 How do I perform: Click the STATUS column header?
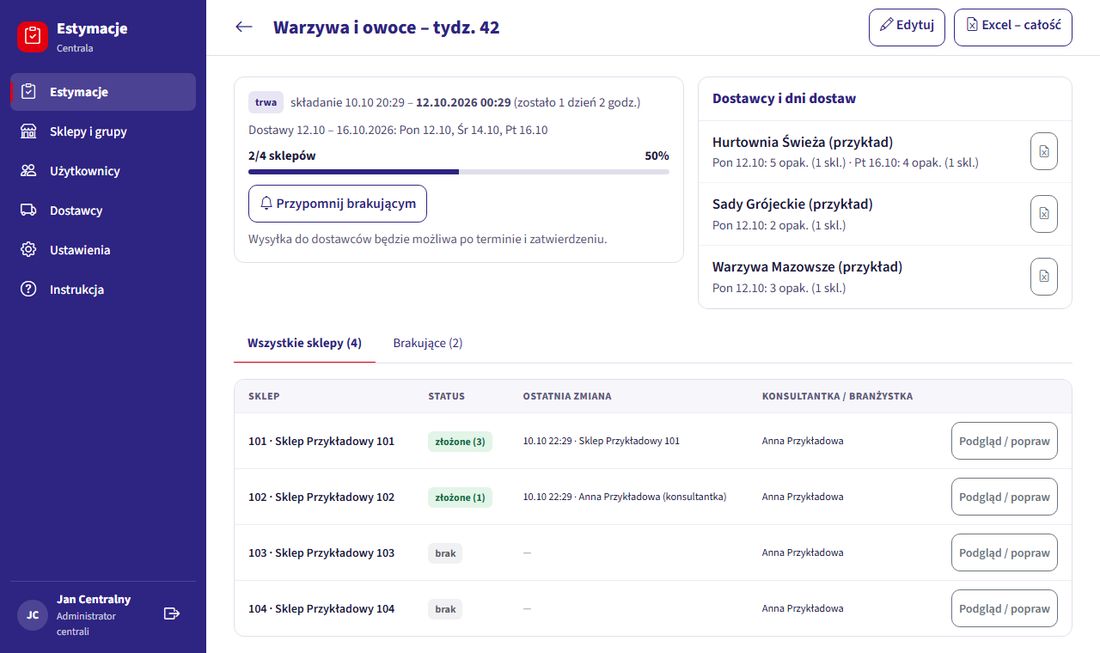446,396
